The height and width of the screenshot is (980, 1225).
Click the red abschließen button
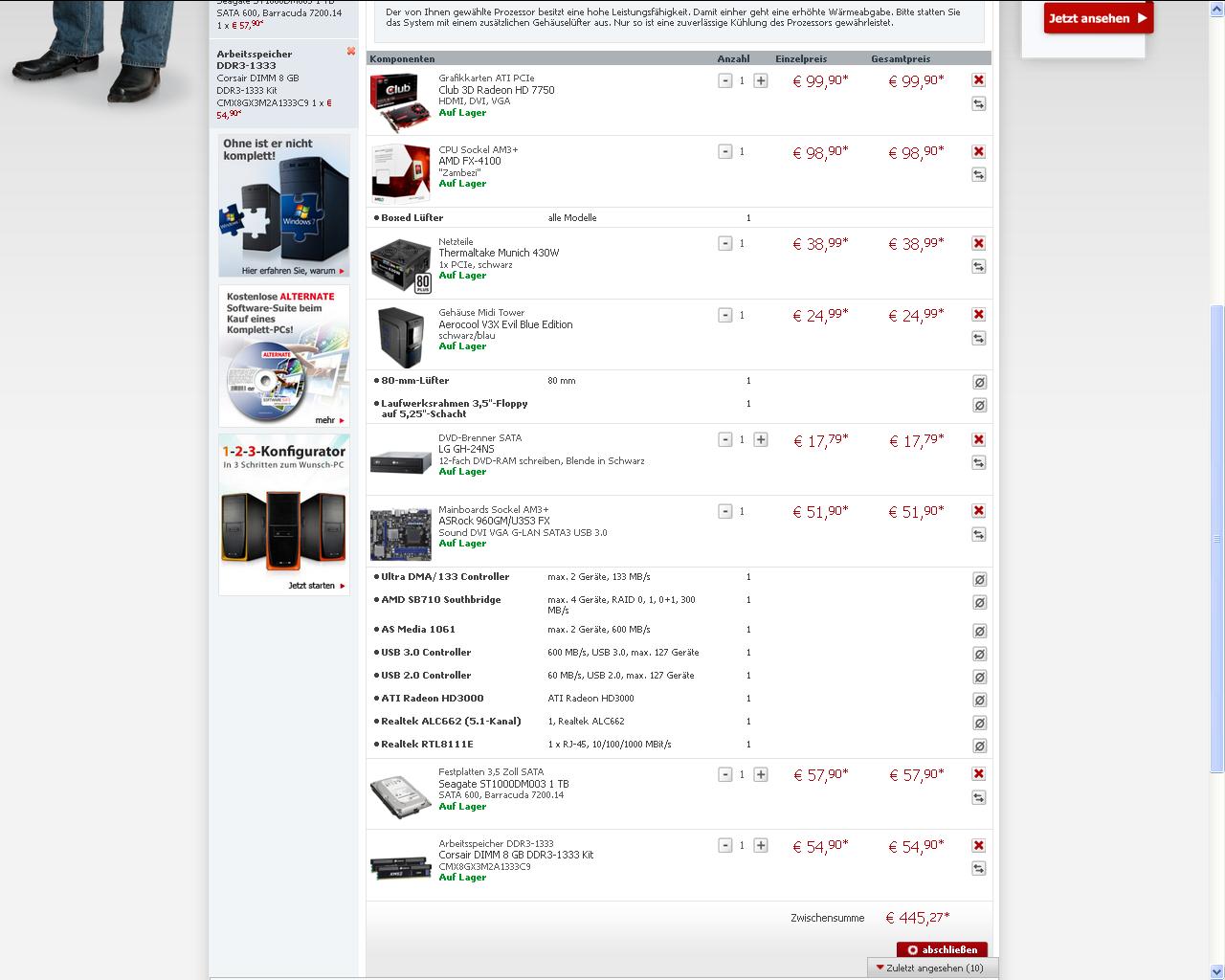click(942, 949)
